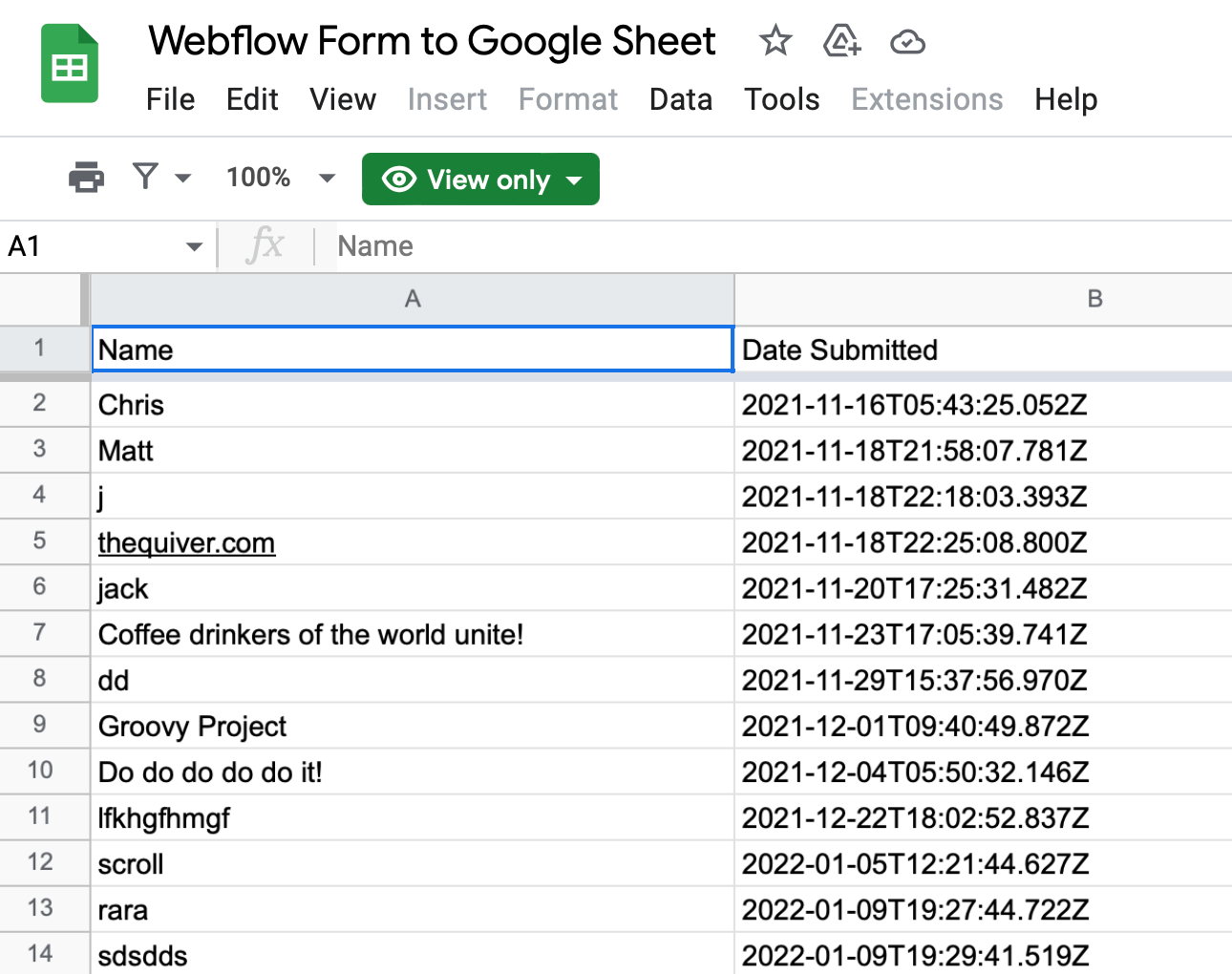The width and height of the screenshot is (1232, 974).
Task: Click the fx formula icon
Action: 265,245
